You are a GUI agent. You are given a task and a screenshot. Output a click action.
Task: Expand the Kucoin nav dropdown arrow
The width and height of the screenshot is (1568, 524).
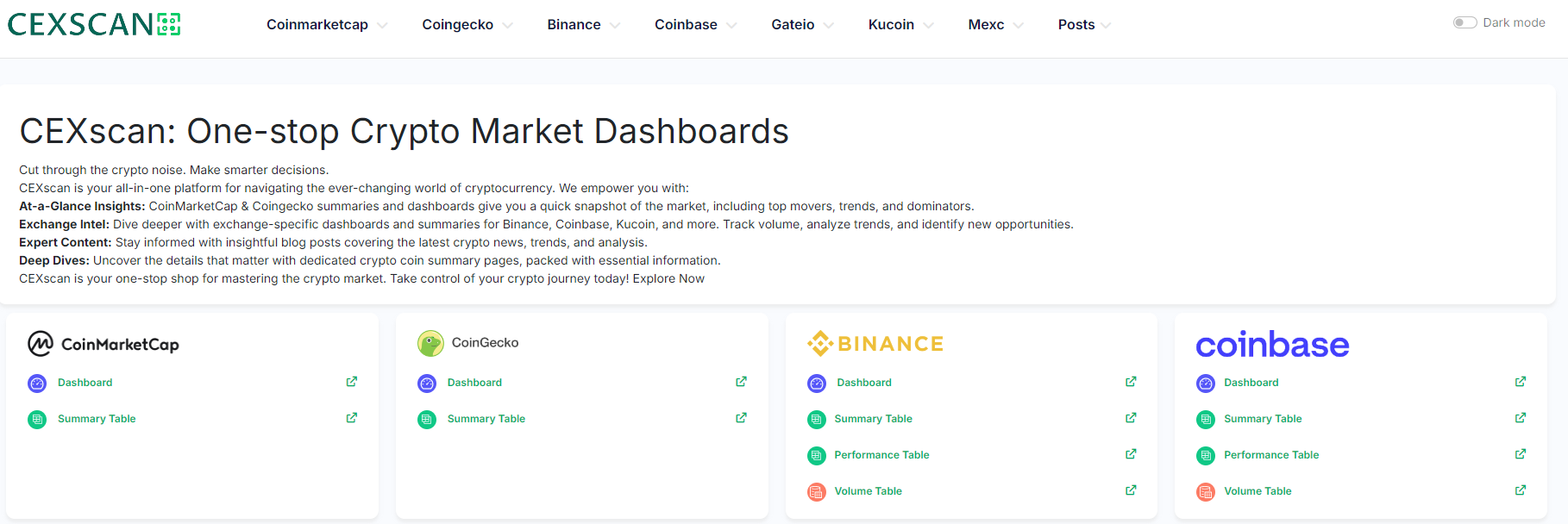pos(928,25)
